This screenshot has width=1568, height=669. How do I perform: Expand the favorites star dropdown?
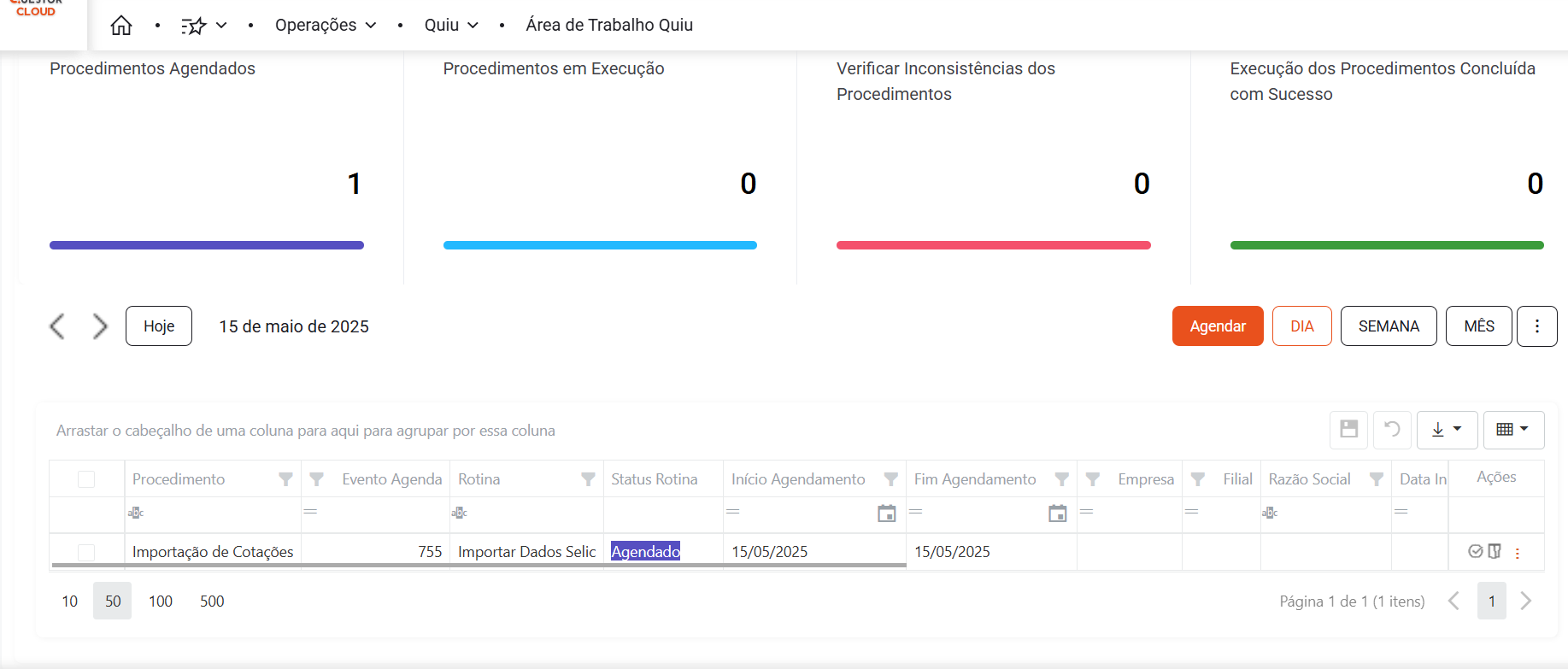point(204,26)
